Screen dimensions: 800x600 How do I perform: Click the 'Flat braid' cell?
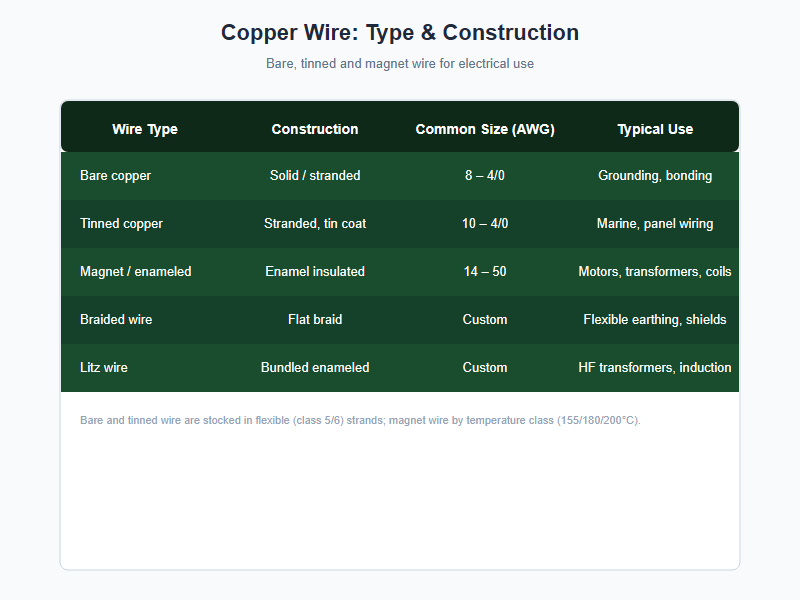point(315,319)
